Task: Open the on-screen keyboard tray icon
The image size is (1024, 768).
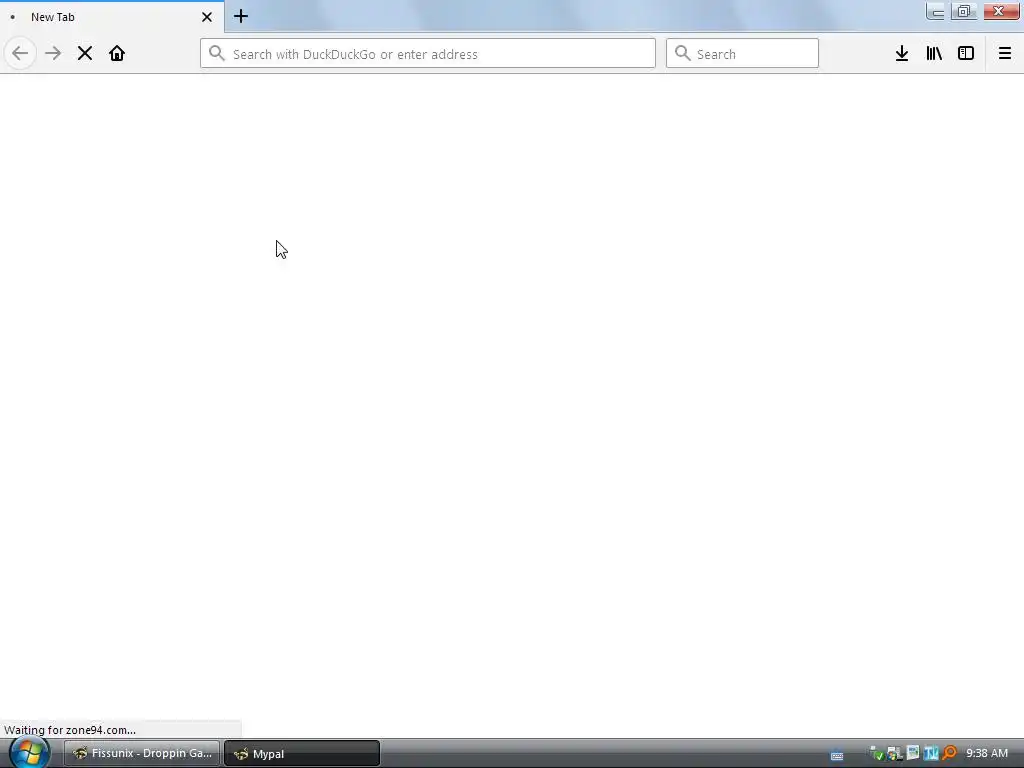Action: pos(837,756)
